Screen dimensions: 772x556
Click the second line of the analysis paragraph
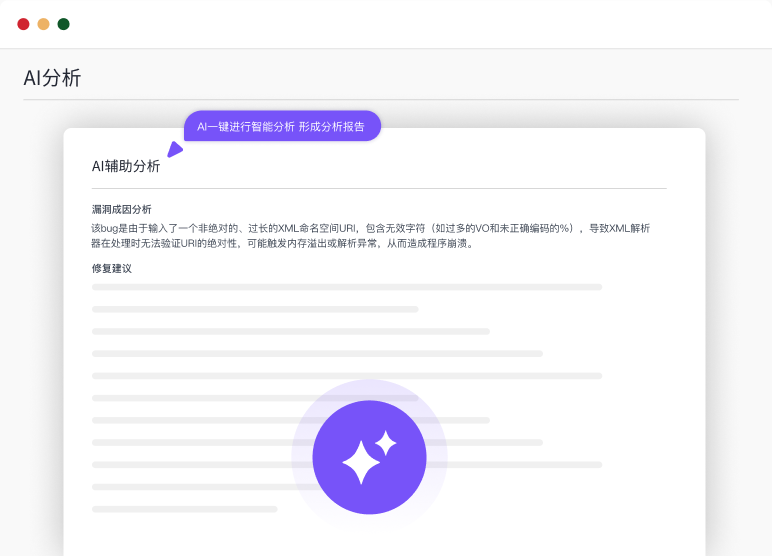283,243
